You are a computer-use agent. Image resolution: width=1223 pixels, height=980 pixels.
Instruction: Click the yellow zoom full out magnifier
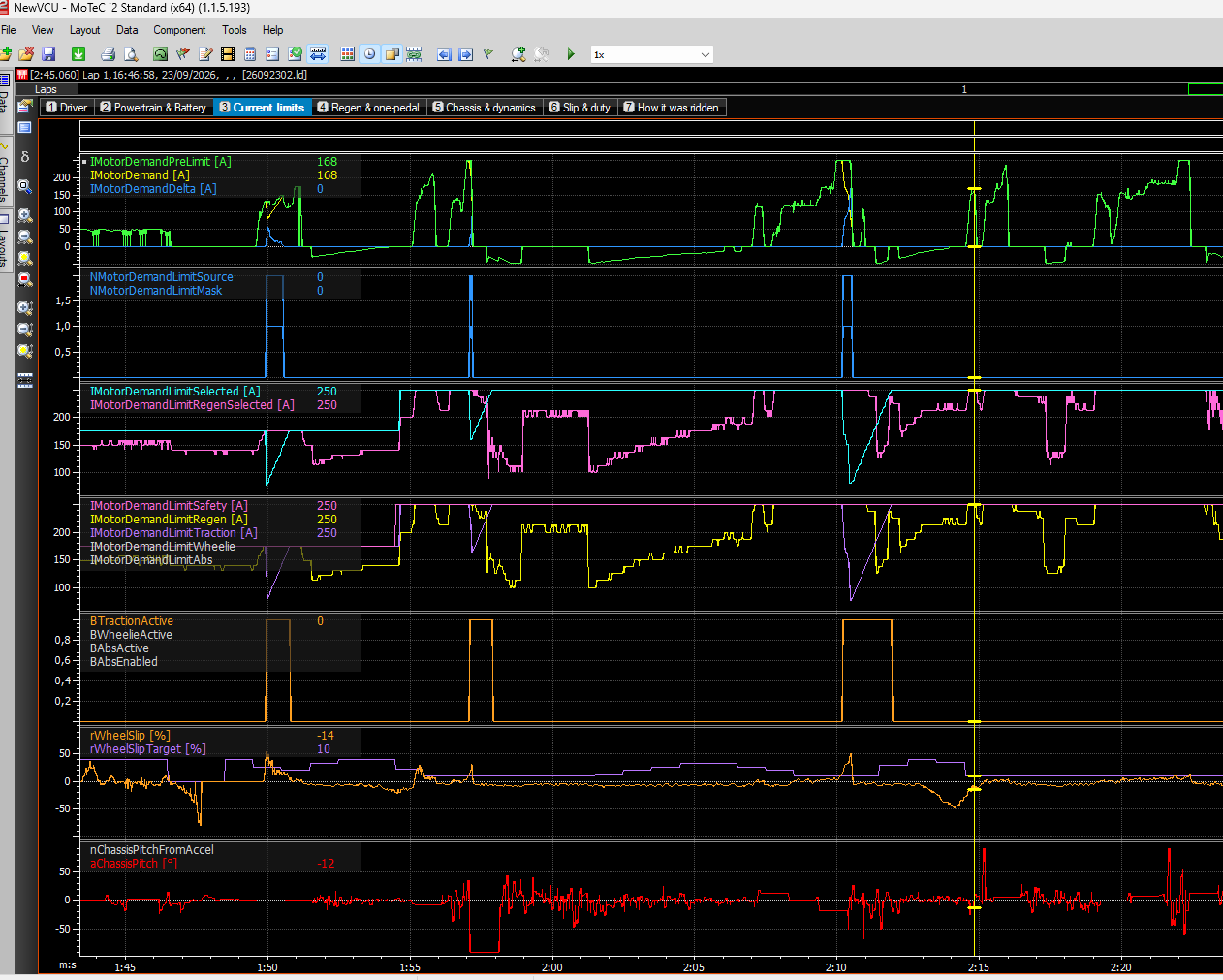point(25,258)
